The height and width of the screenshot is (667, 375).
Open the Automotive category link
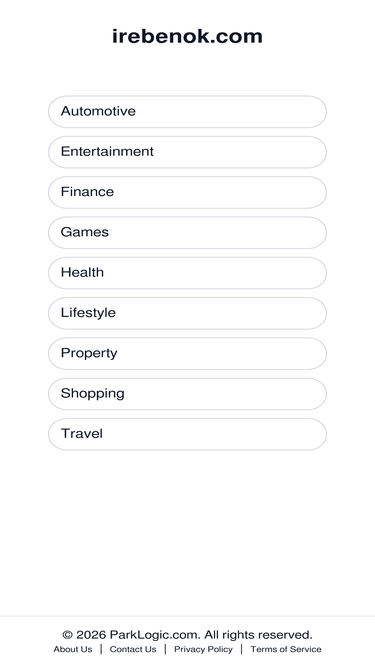point(187,111)
